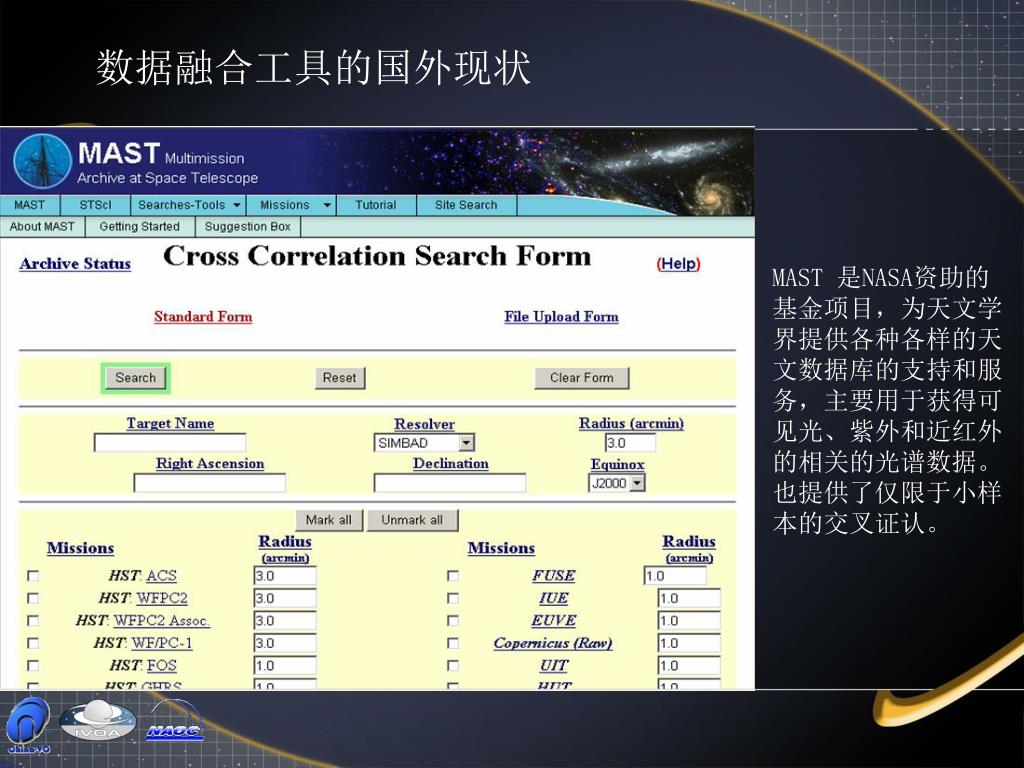
Task: Open the EUVE mission link
Action: click(x=554, y=620)
